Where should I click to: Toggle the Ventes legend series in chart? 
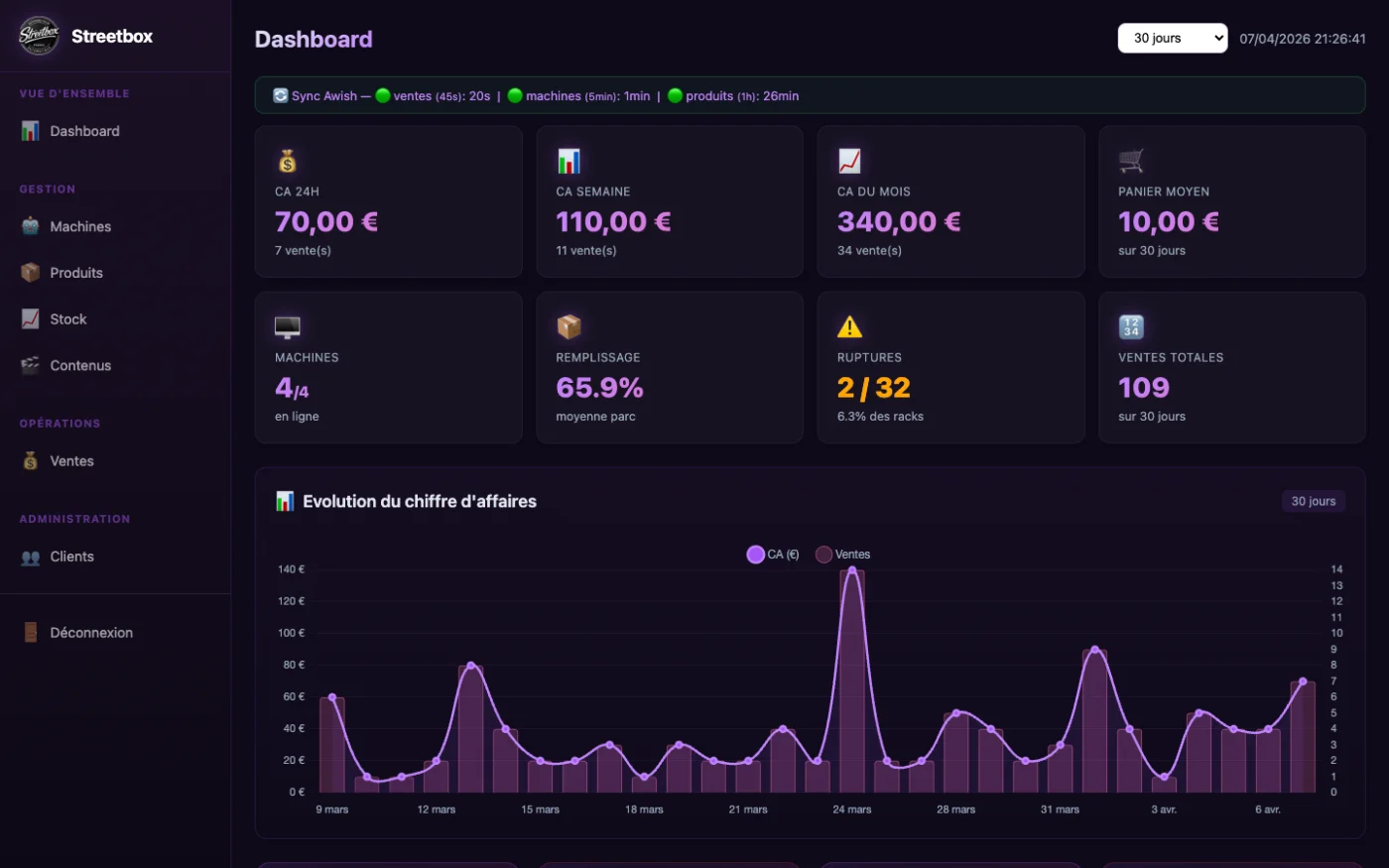click(x=842, y=555)
